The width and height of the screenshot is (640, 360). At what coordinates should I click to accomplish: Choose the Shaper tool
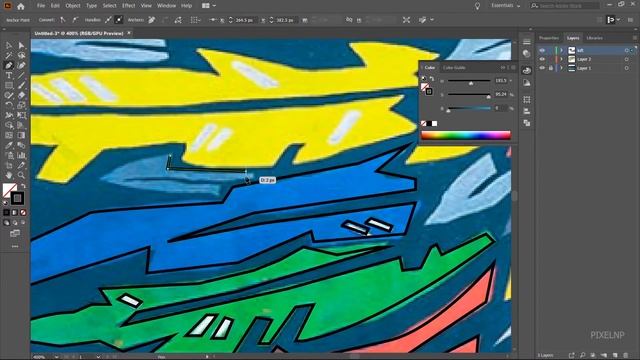pyautogui.click(x=9, y=95)
